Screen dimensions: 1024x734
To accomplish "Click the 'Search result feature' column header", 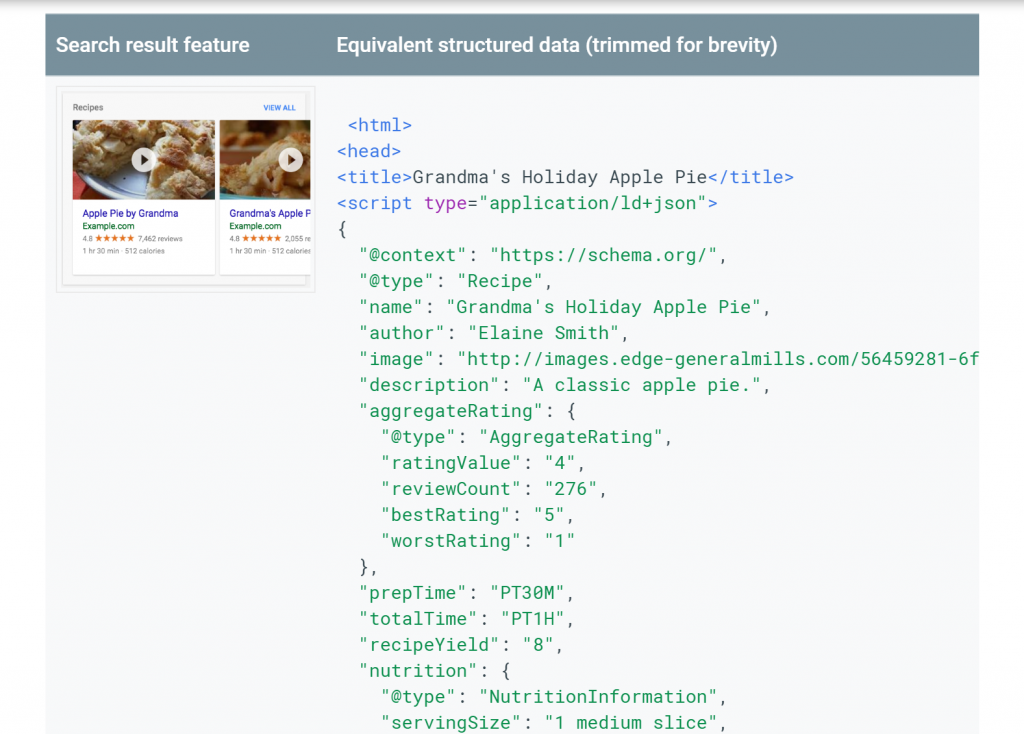I will 153,45.
